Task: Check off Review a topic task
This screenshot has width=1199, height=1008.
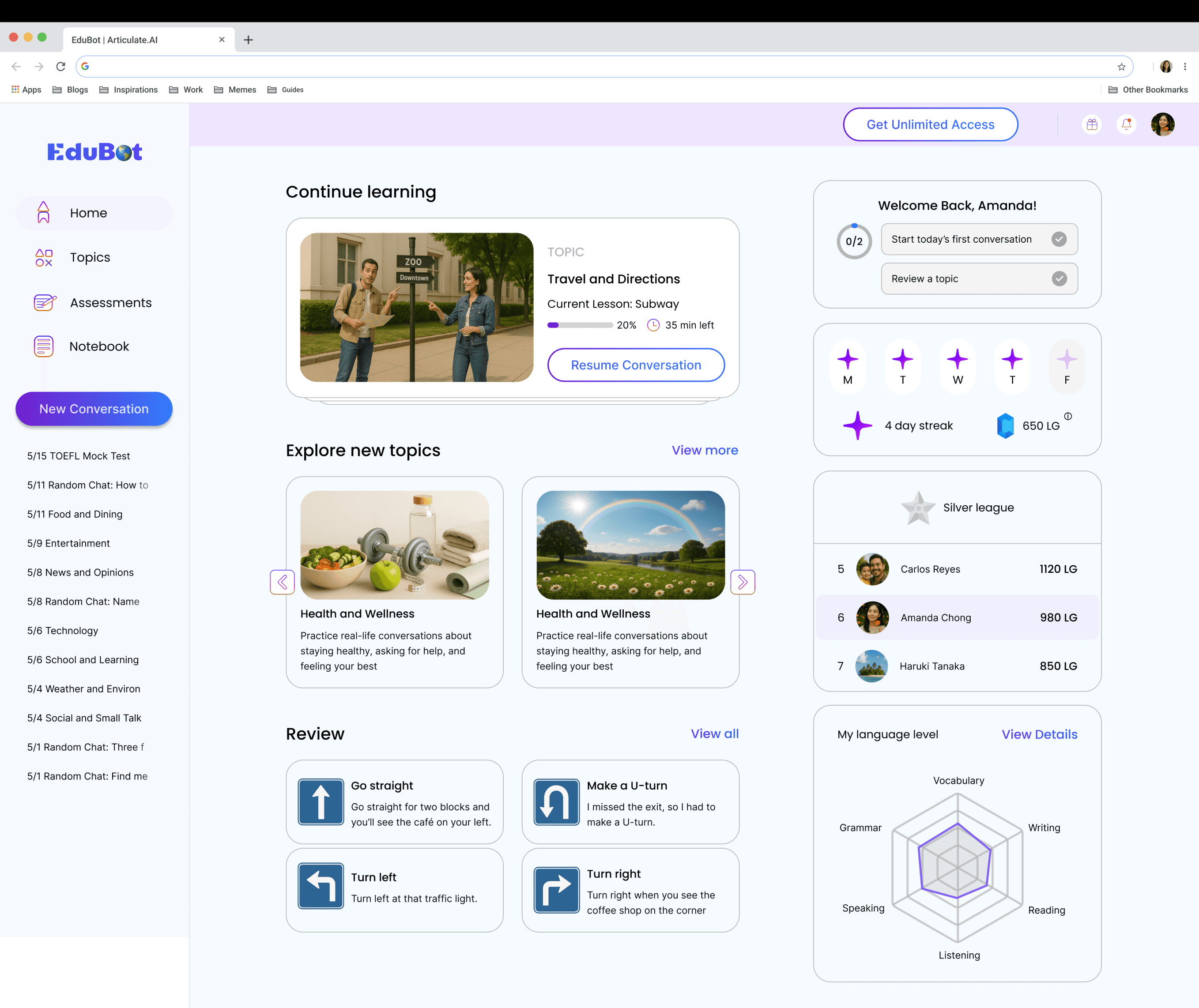Action: click(1059, 279)
